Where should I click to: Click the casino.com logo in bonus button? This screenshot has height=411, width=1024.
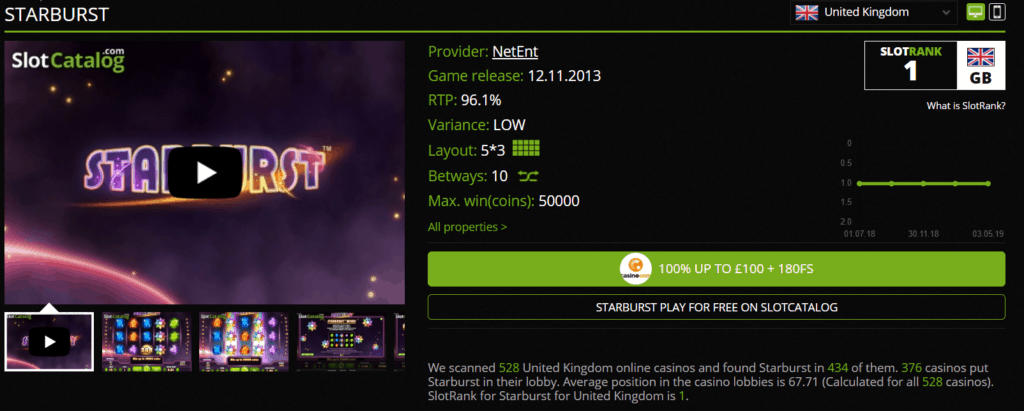[635, 269]
